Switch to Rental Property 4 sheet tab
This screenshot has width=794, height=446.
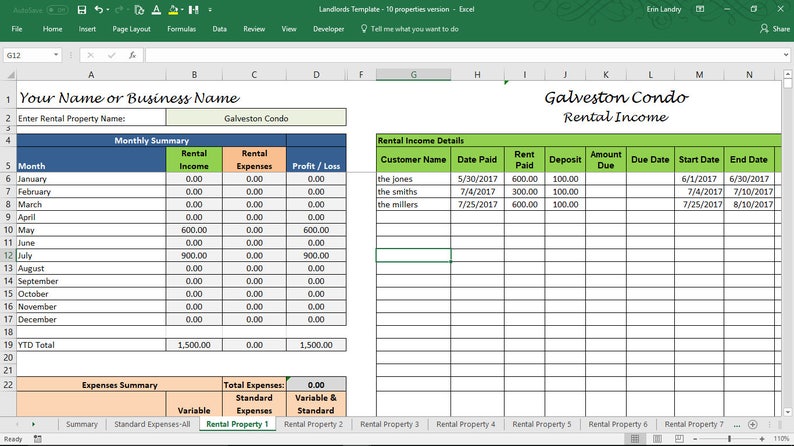pyautogui.click(x=465, y=424)
